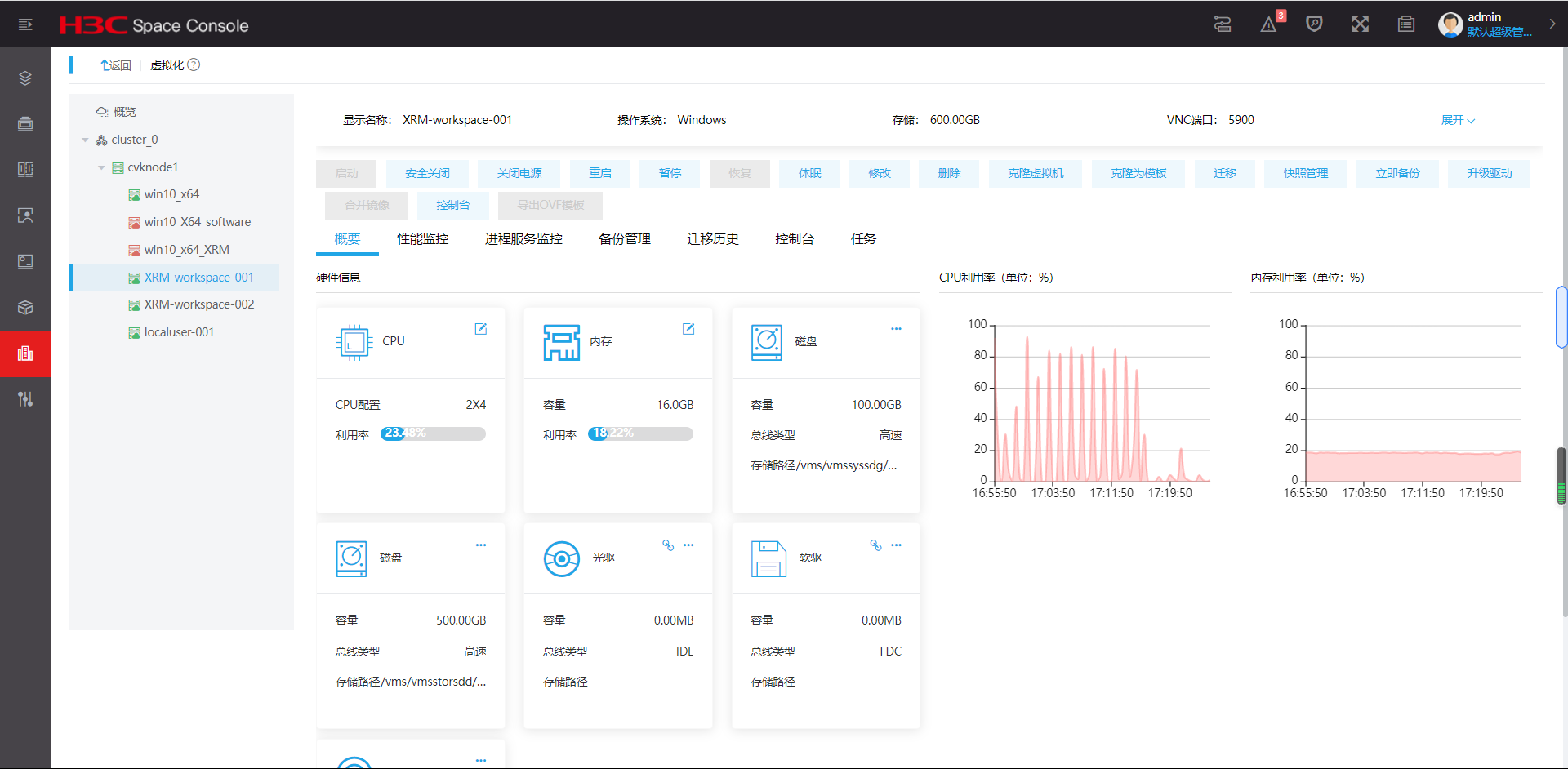Screen dimensions: 1568x769
Task: Expand VM details with 展开 link
Action: click(1457, 121)
